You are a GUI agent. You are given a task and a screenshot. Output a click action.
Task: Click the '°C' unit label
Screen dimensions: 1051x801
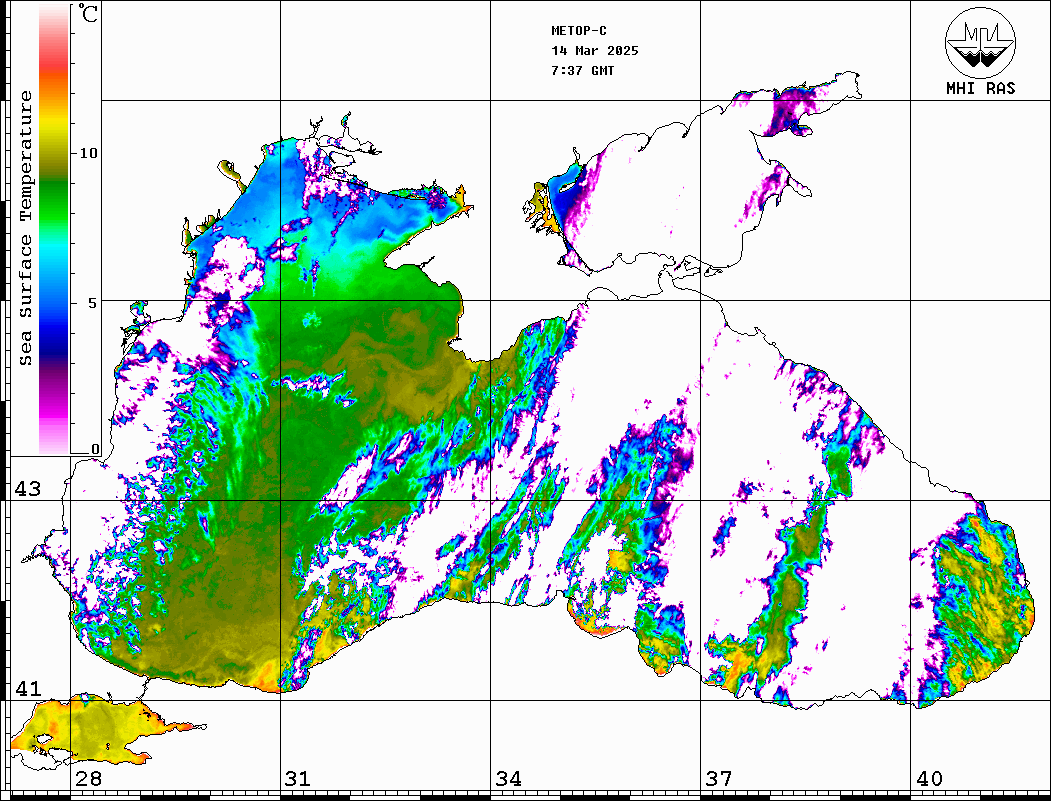88,13
